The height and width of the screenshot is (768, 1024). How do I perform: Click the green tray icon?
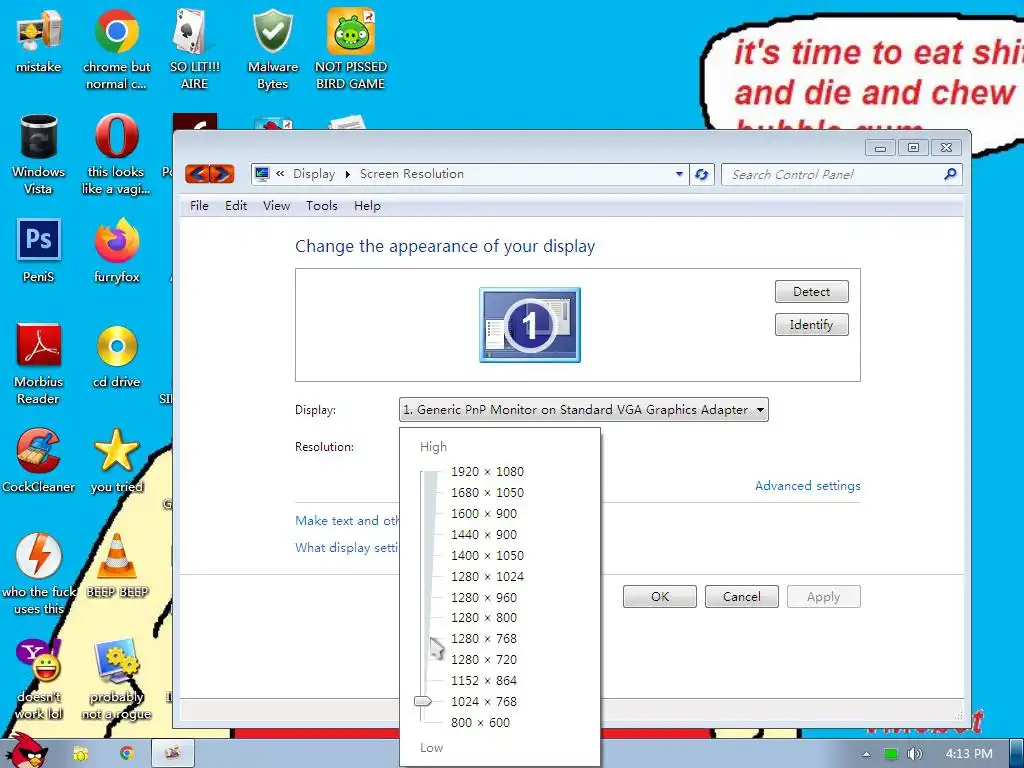(891, 754)
